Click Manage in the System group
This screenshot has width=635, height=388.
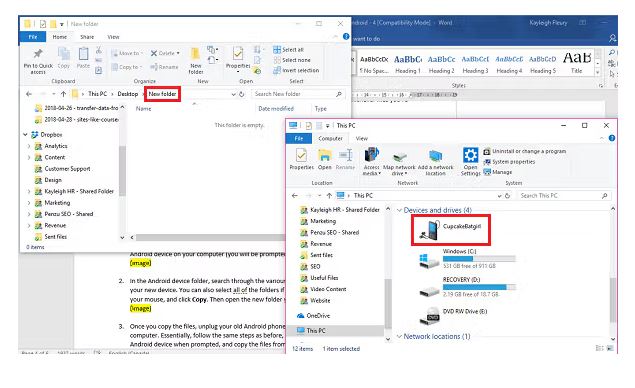point(498,172)
